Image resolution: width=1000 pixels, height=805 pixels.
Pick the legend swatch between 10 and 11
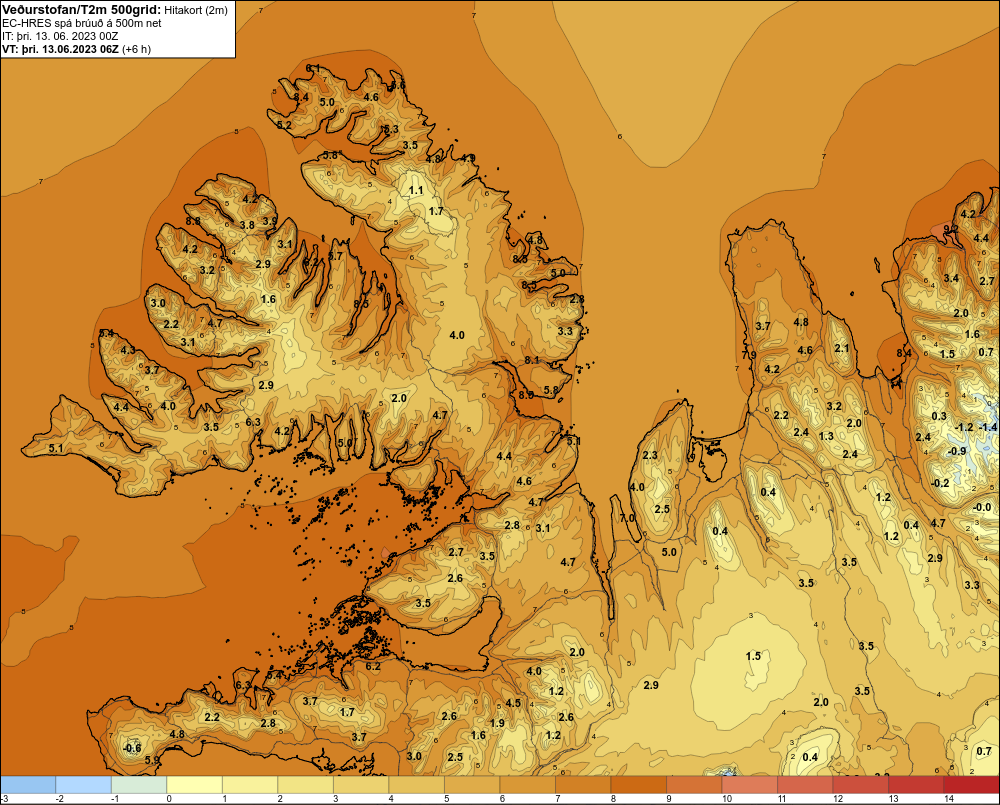tap(749, 785)
